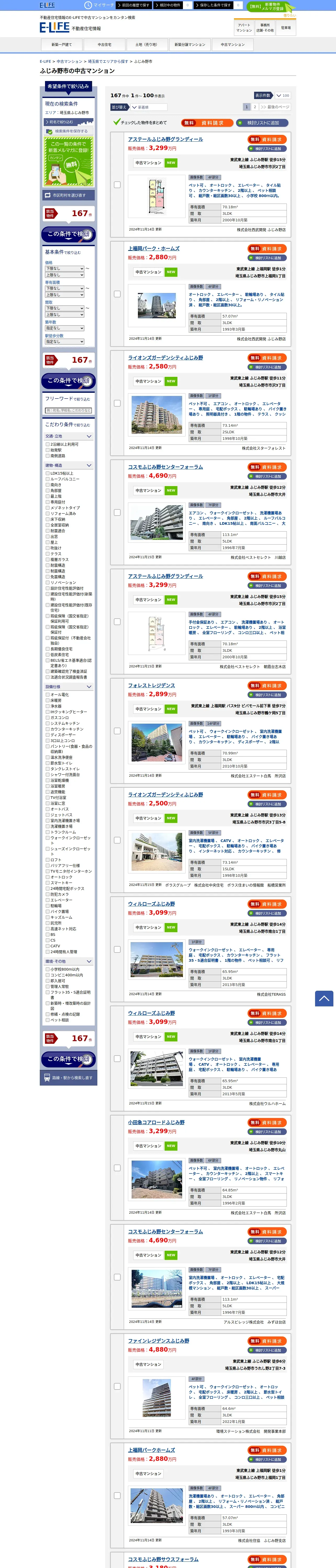Check the 始発駅 checkbox
Image resolution: width=336 pixels, height=1568 pixels.
pyautogui.click(x=48, y=450)
